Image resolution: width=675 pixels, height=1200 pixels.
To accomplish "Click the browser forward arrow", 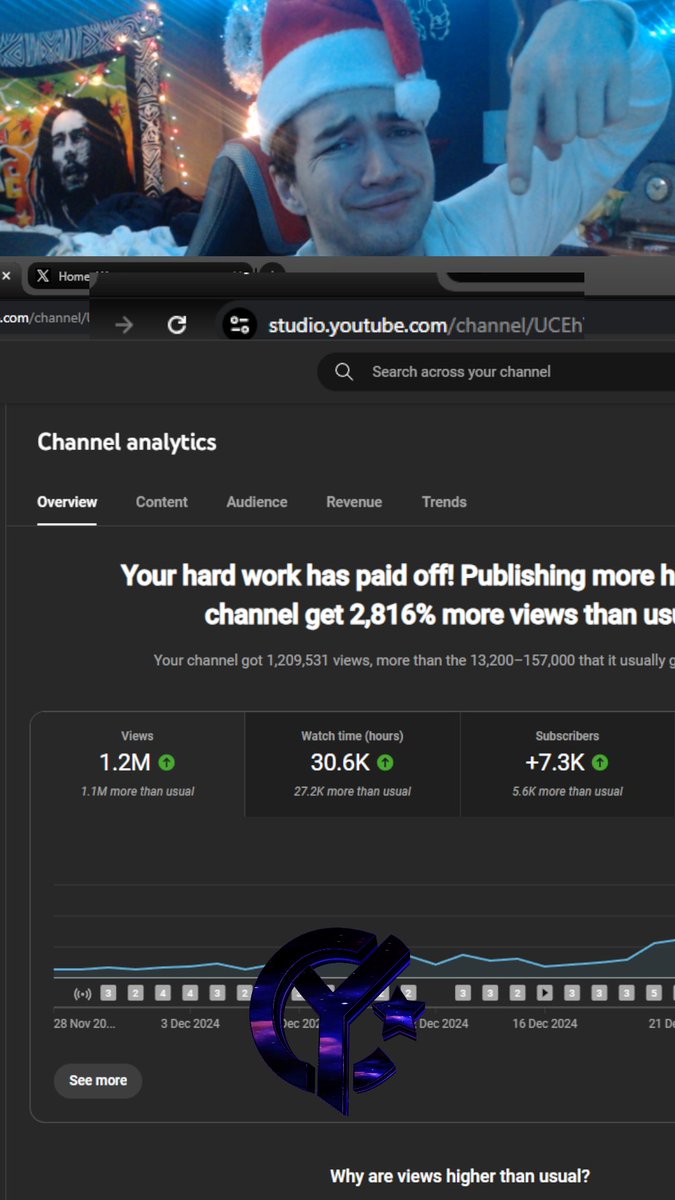I will point(124,325).
